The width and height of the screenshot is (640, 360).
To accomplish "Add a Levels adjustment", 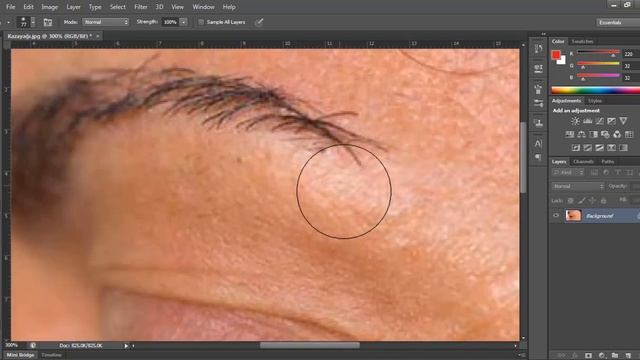I will [x=587, y=121].
